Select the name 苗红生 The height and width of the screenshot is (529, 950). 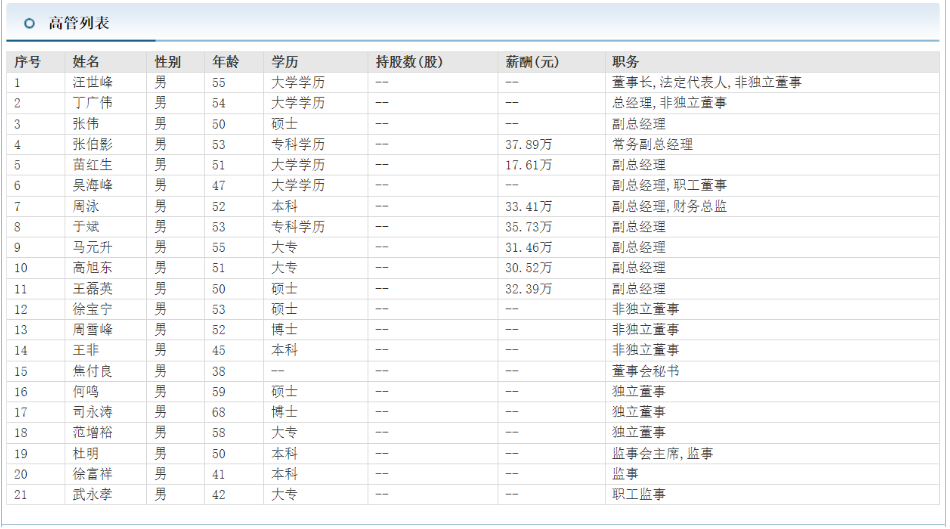93,165
